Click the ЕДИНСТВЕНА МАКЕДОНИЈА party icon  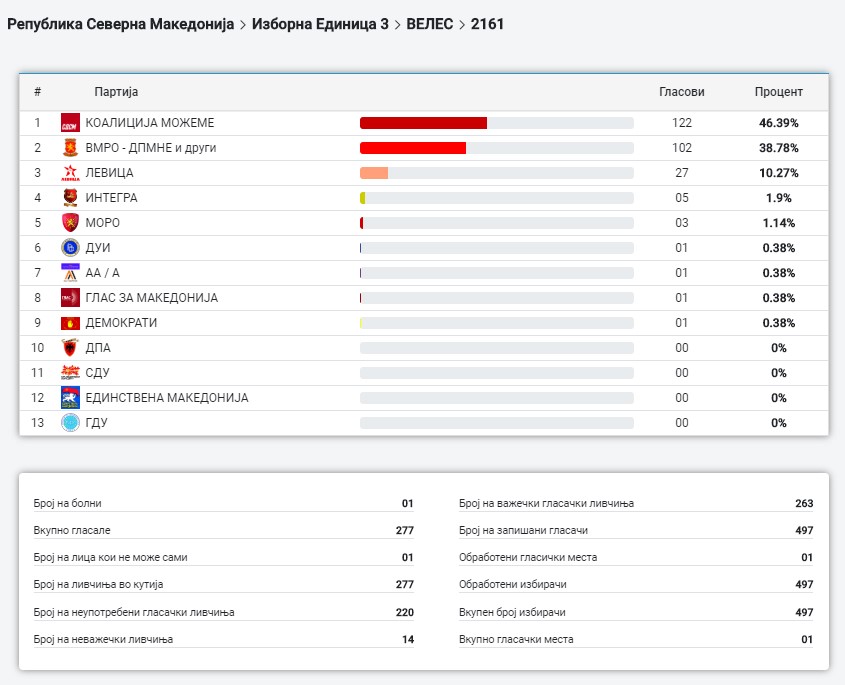70,398
